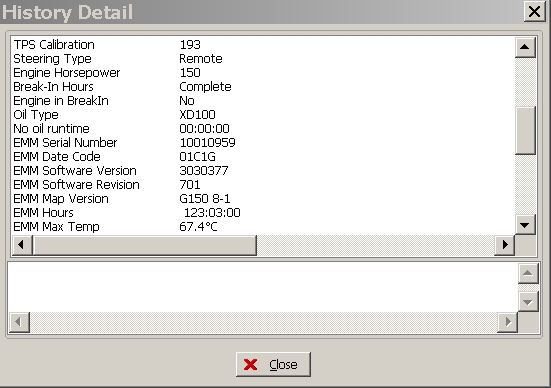Viewport: 551px width, 388px height.
Task: Select the map version value G150 8-1
Action: tap(205, 199)
